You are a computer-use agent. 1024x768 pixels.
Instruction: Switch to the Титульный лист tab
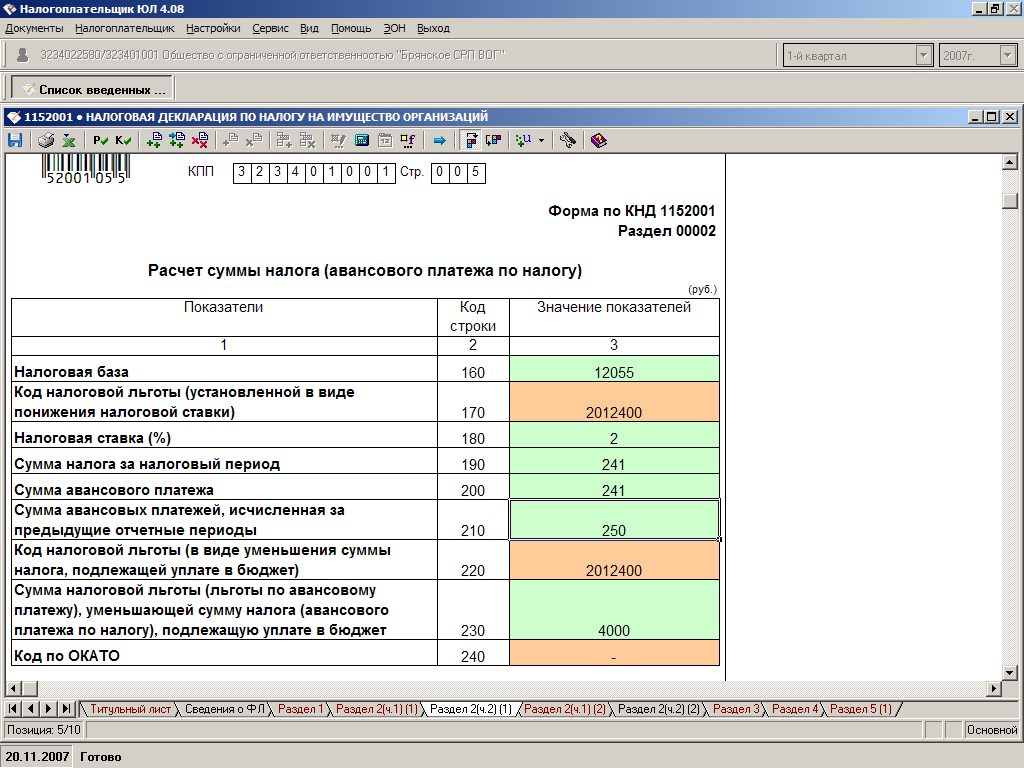coord(130,709)
